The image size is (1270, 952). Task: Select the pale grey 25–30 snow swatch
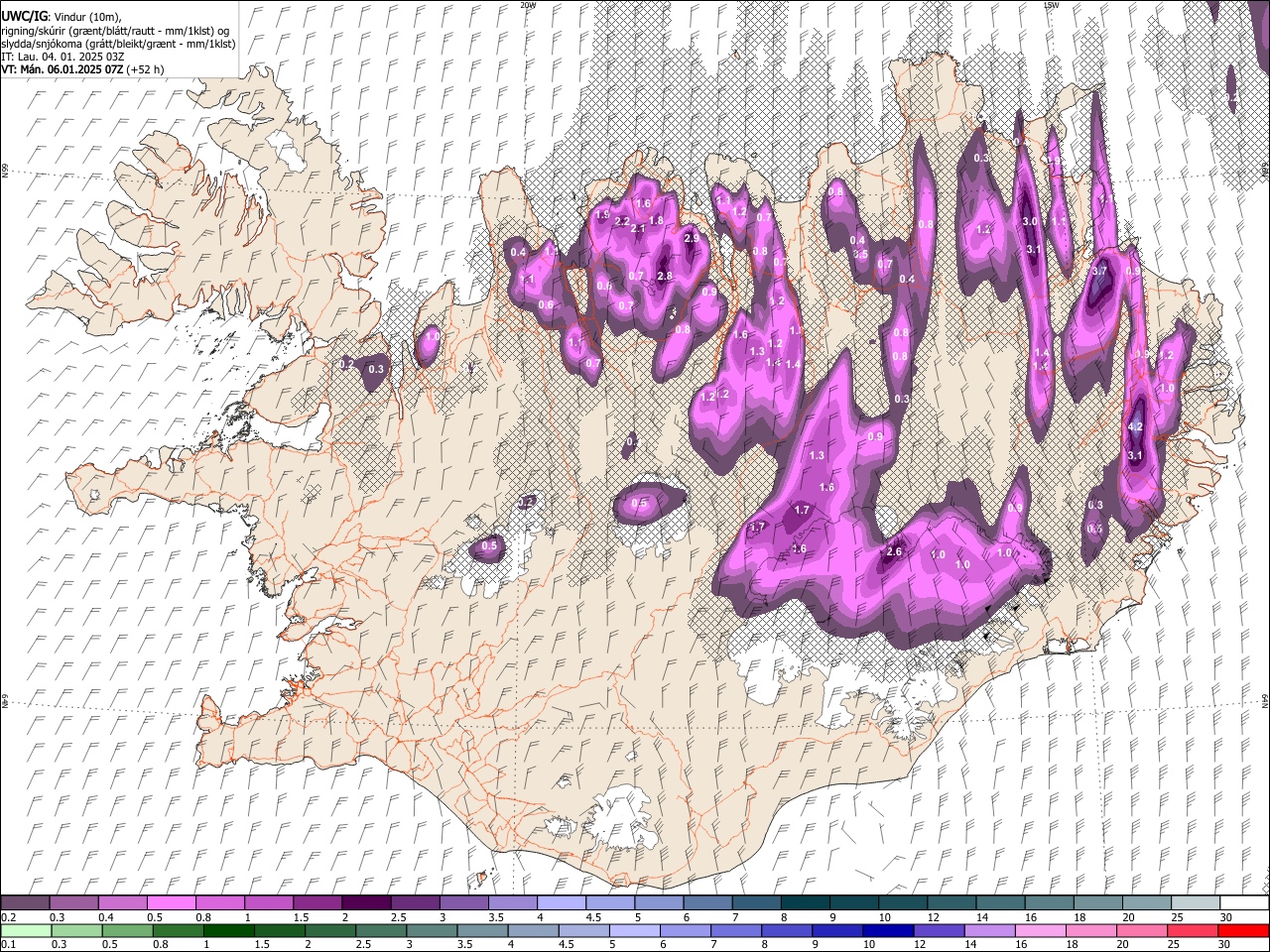[x=1197, y=903]
